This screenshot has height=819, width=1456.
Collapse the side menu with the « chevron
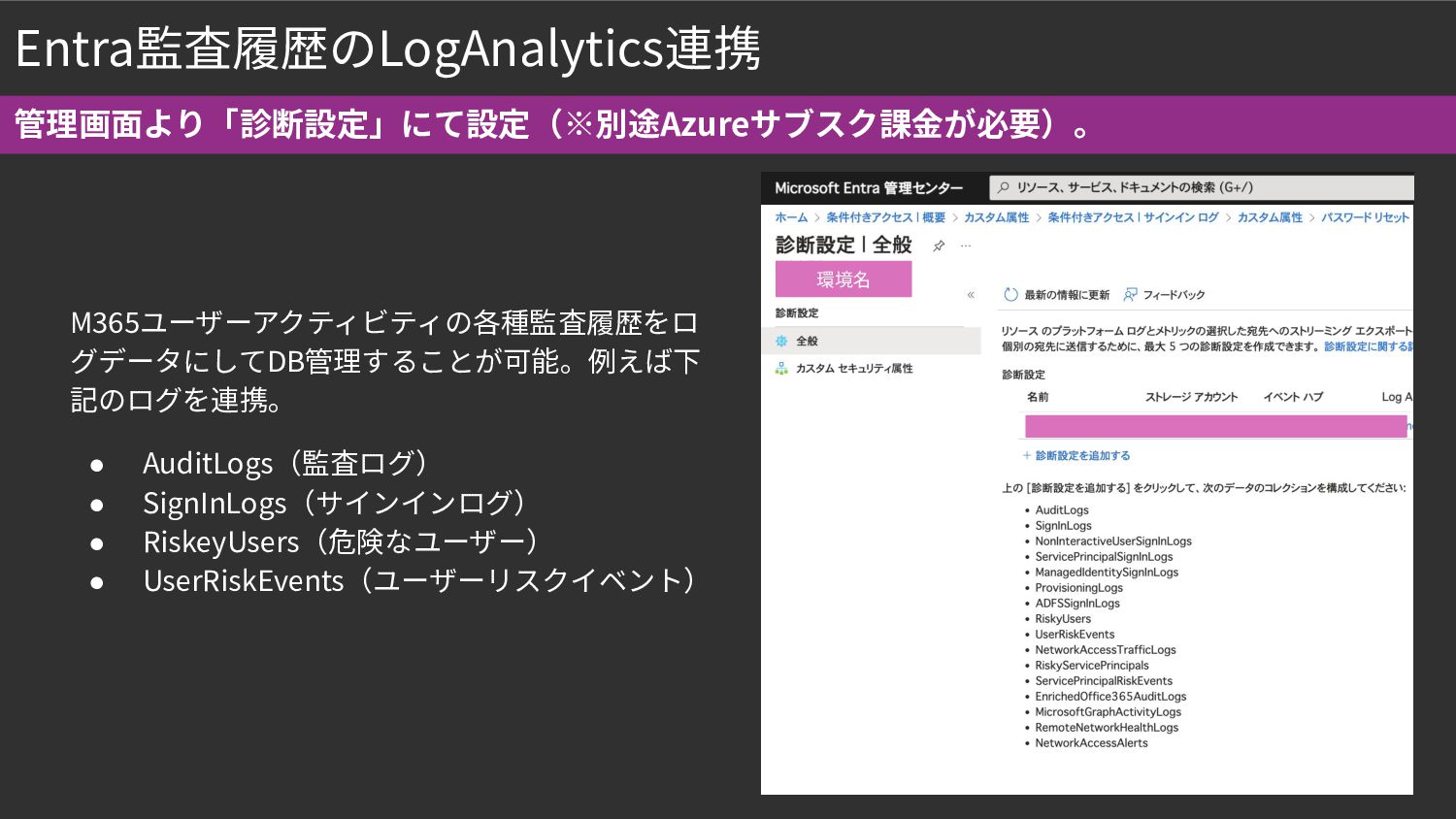coord(971,295)
